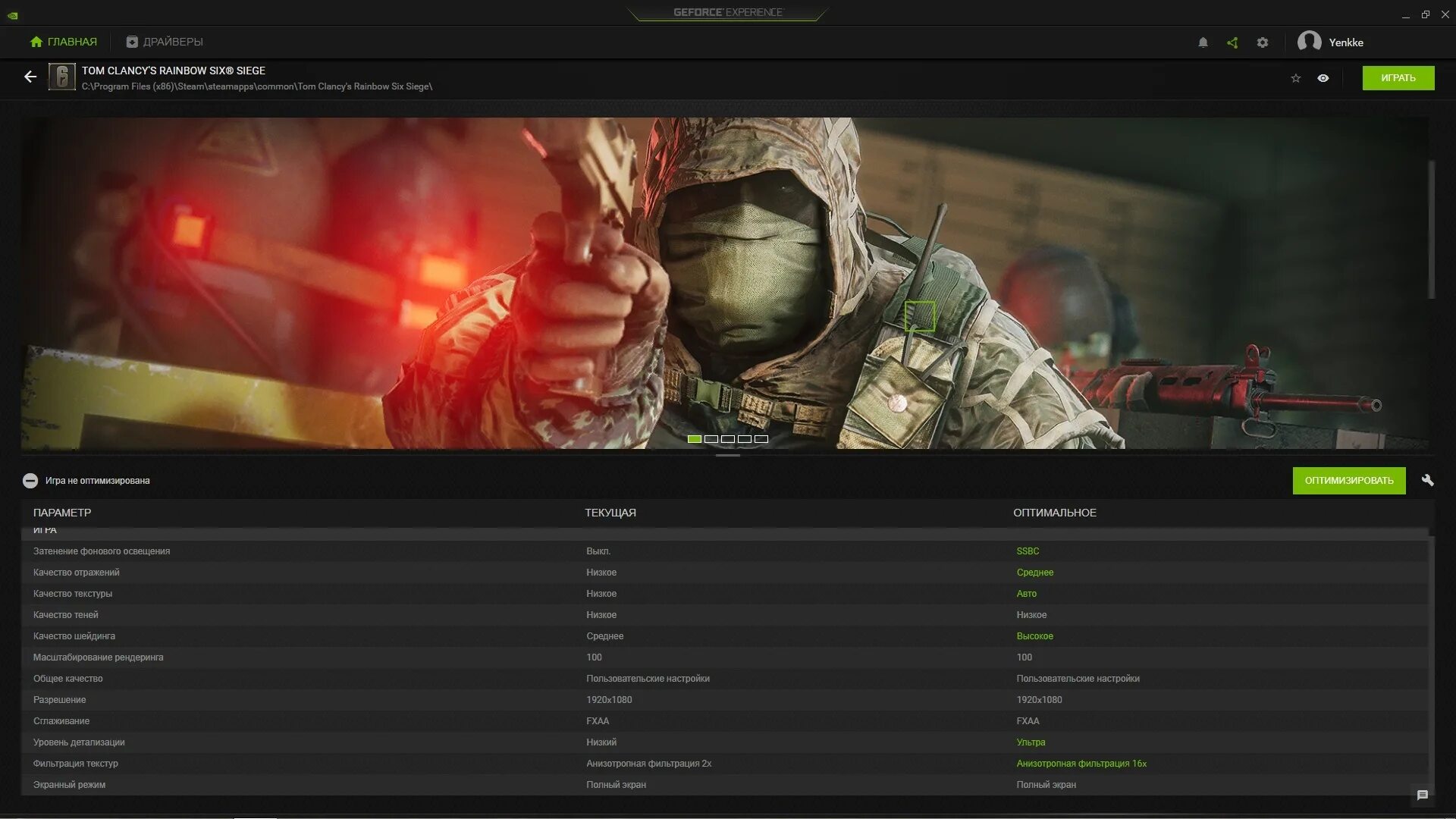
Task: Open custom settings wrench icon
Action: (1427, 480)
